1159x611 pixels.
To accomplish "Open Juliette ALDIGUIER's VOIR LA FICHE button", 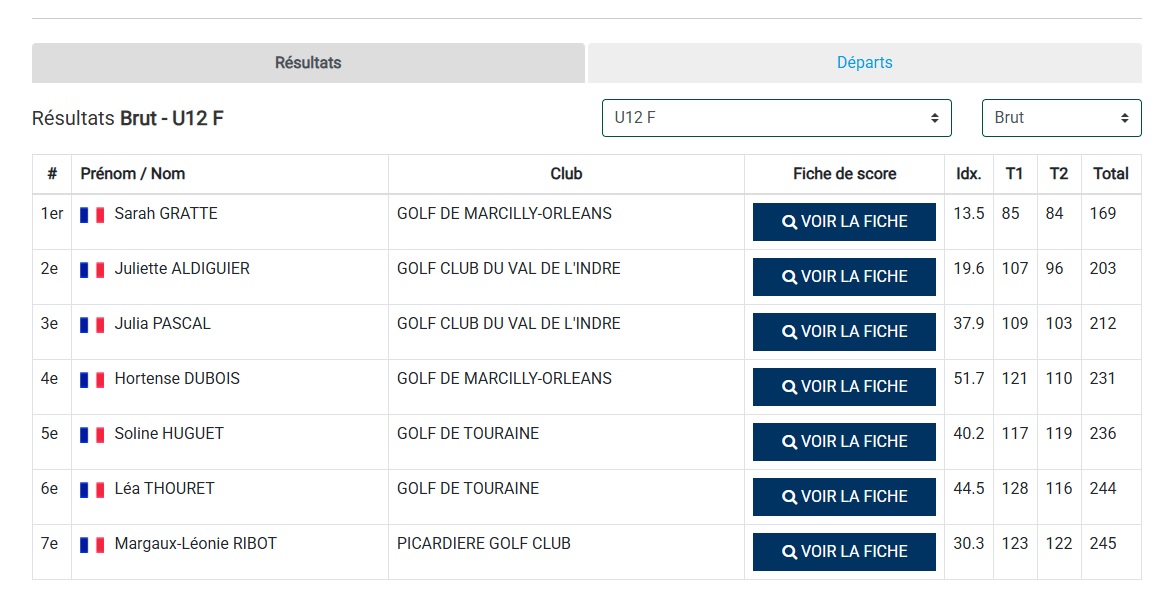I will [x=844, y=277].
